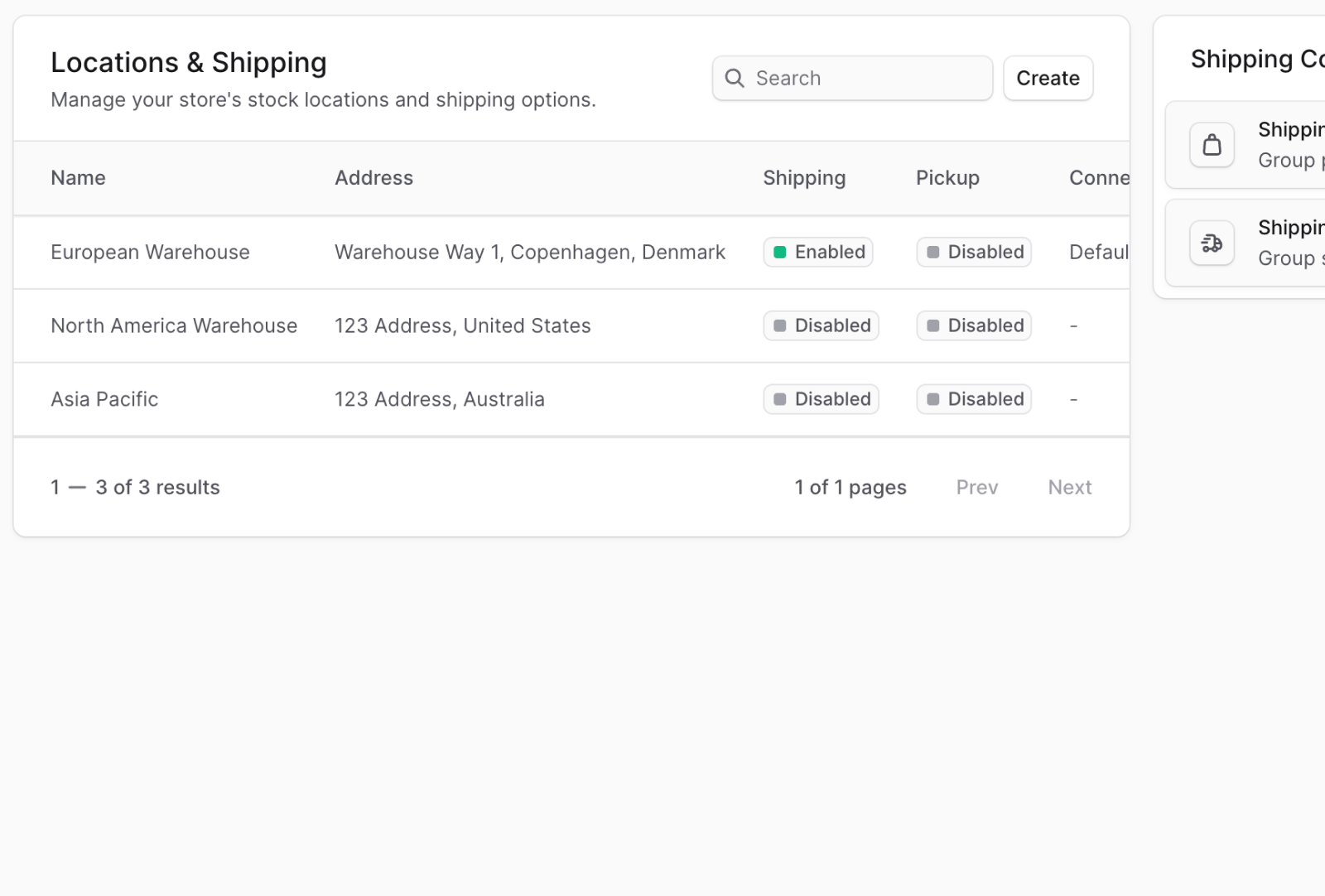Click the gray dot in Asia Pacific pickup badge
Screen dimensions: 1325x896
[932, 399]
